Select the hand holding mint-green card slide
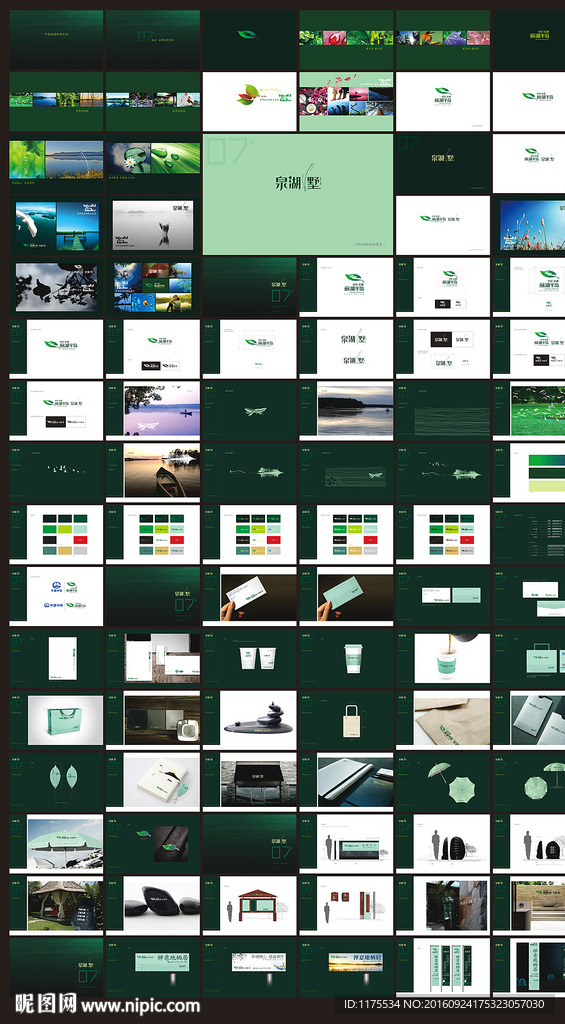Image resolution: width=565 pixels, height=1024 pixels. 346,596
